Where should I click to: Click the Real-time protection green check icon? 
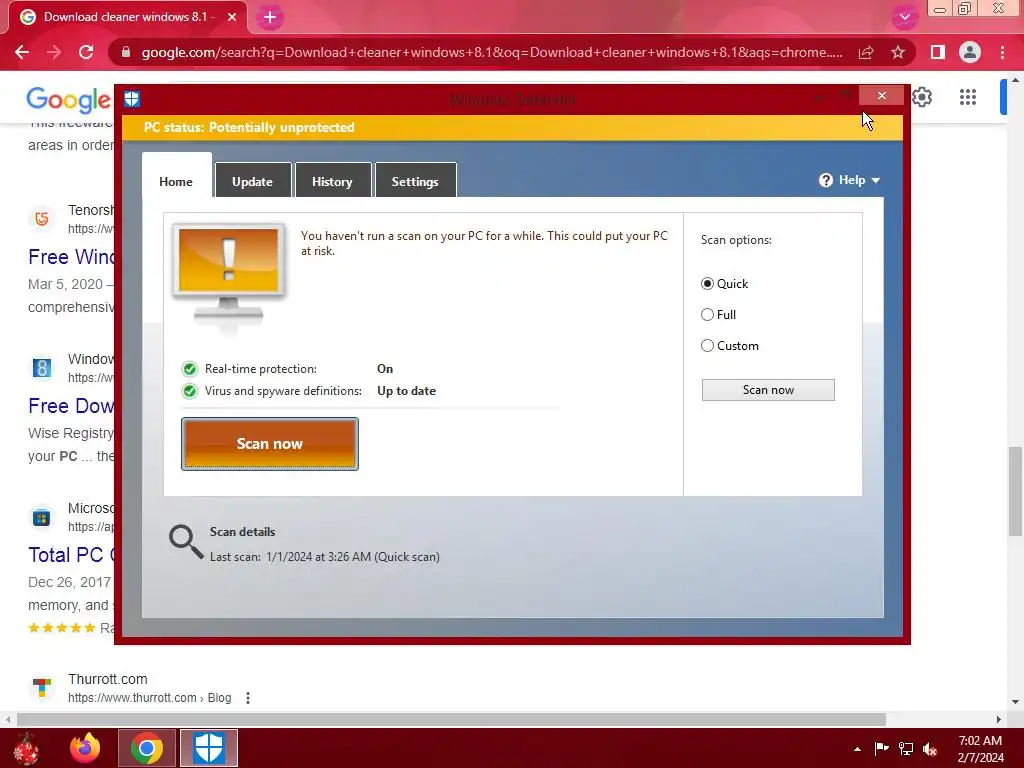tap(189, 369)
